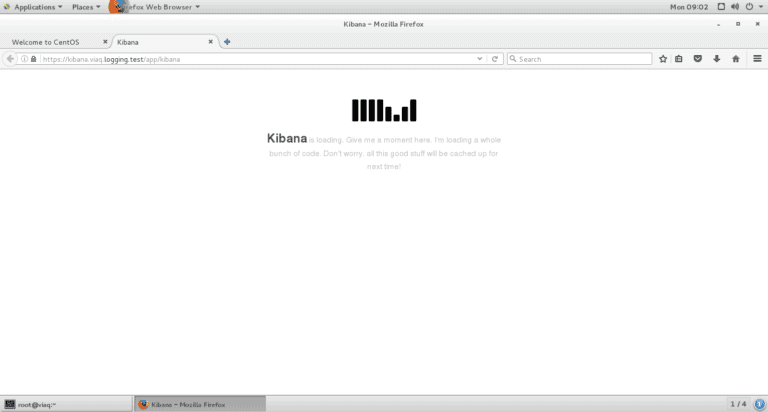The image size is (768, 412).
Task: Close the Firefox window
Action: tap(757, 24)
